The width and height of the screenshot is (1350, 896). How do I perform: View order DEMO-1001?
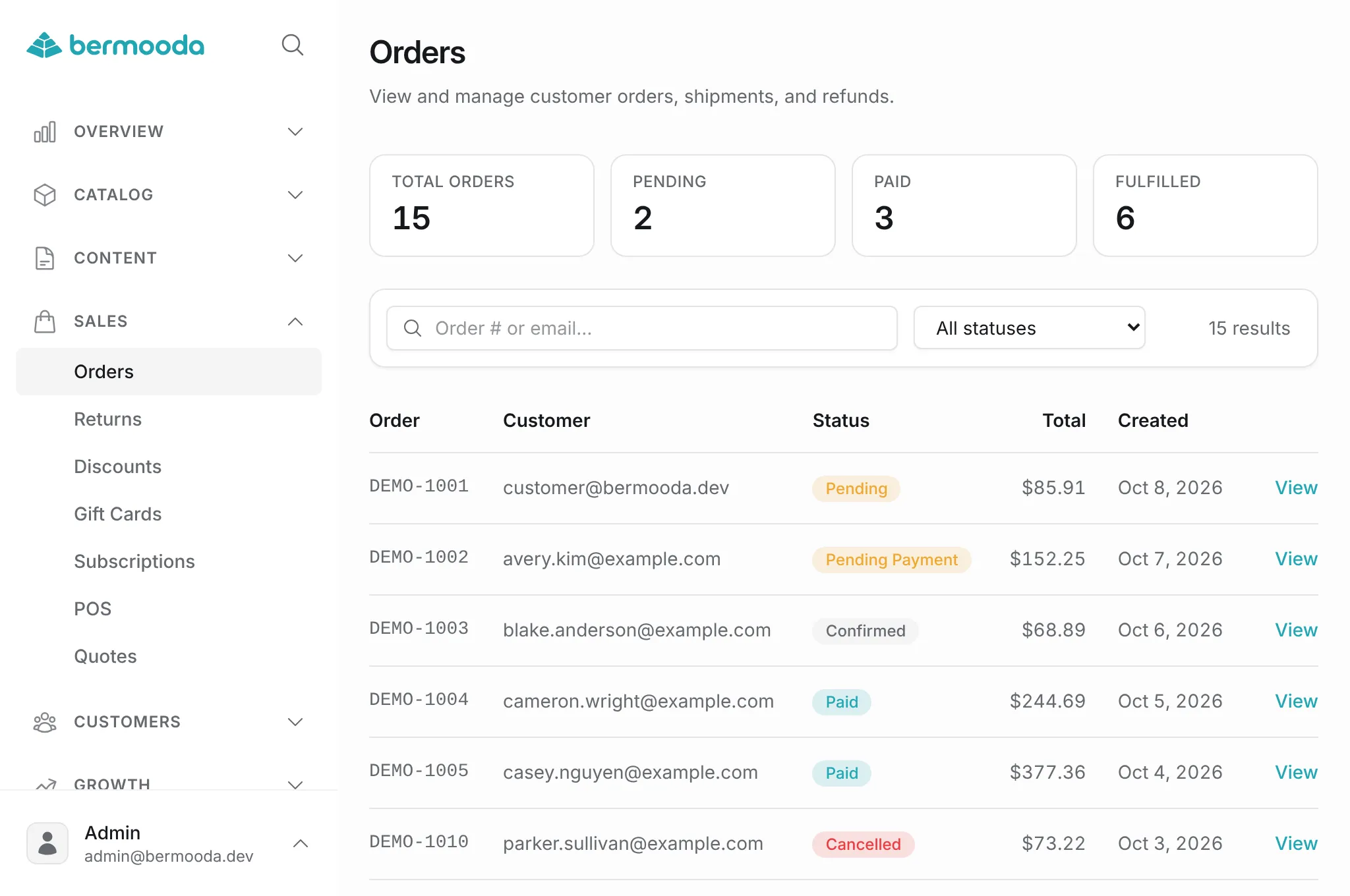tap(1296, 488)
